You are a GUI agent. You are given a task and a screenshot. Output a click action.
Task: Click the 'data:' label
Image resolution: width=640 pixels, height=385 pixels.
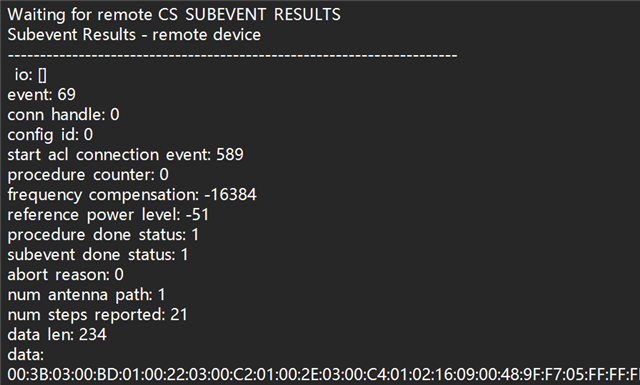click(x=25, y=355)
